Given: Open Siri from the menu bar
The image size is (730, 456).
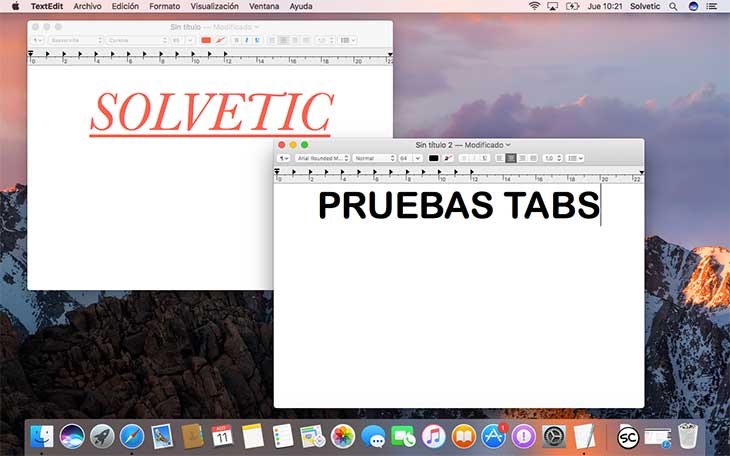Looking at the screenshot, I should point(693,6).
